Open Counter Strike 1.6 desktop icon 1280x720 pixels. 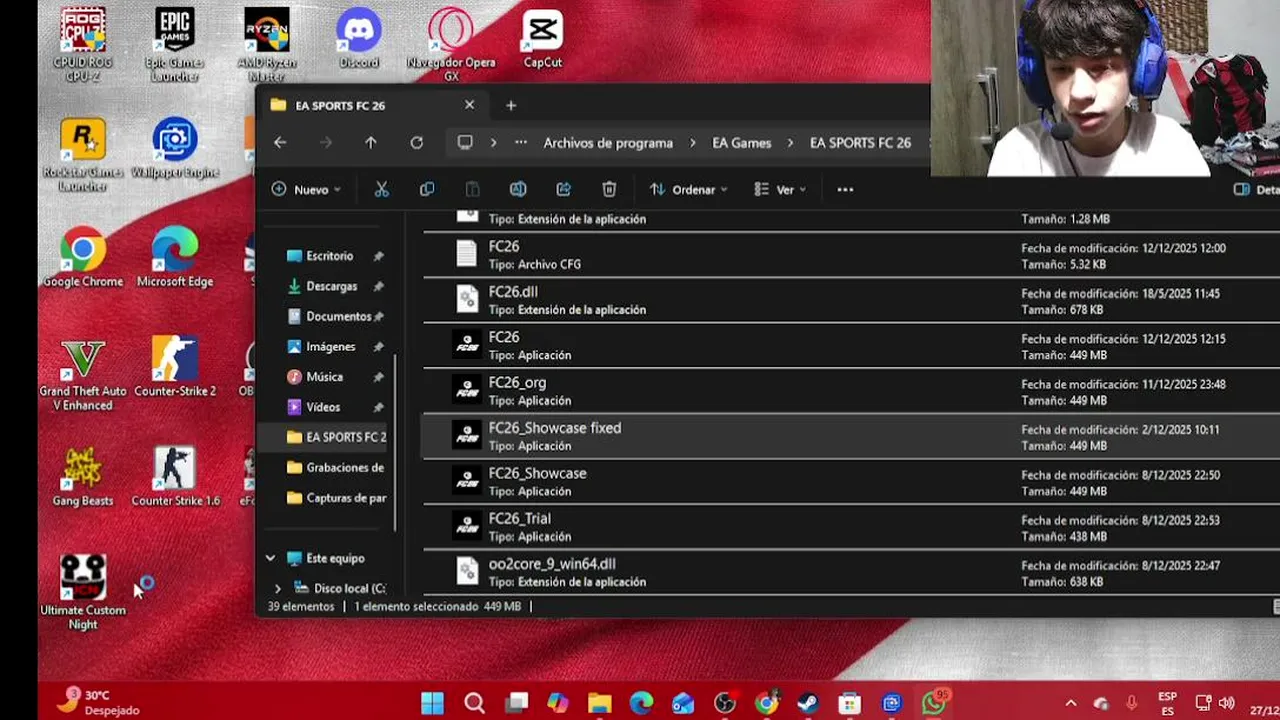(175, 477)
